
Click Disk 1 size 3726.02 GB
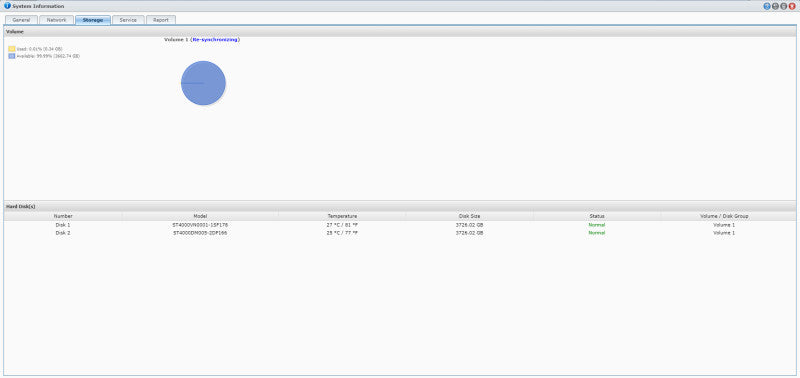coord(469,225)
